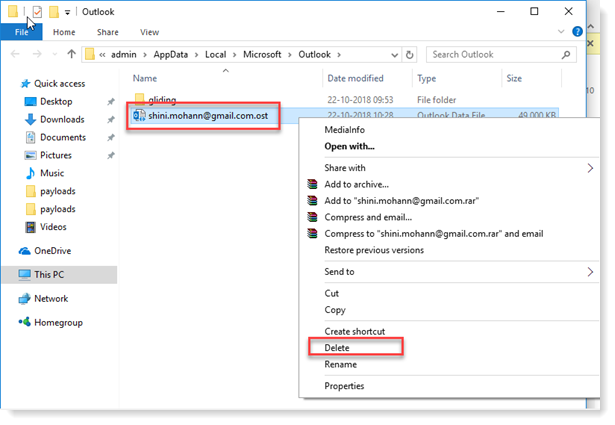Sort by the Name column header
This screenshot has height=425, width=615.
(x=145, y=78)
